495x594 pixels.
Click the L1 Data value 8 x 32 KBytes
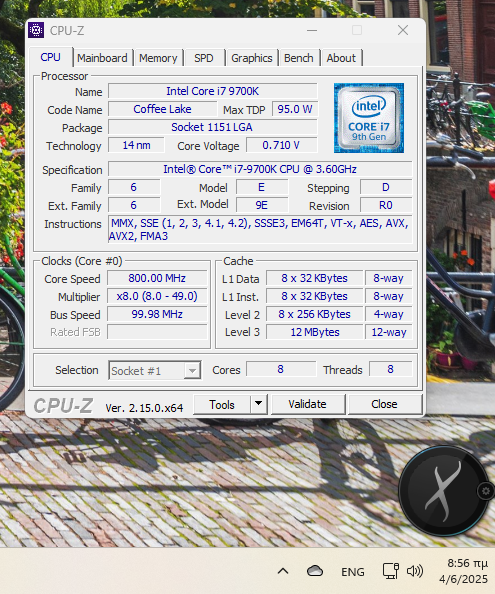(314, 278)
